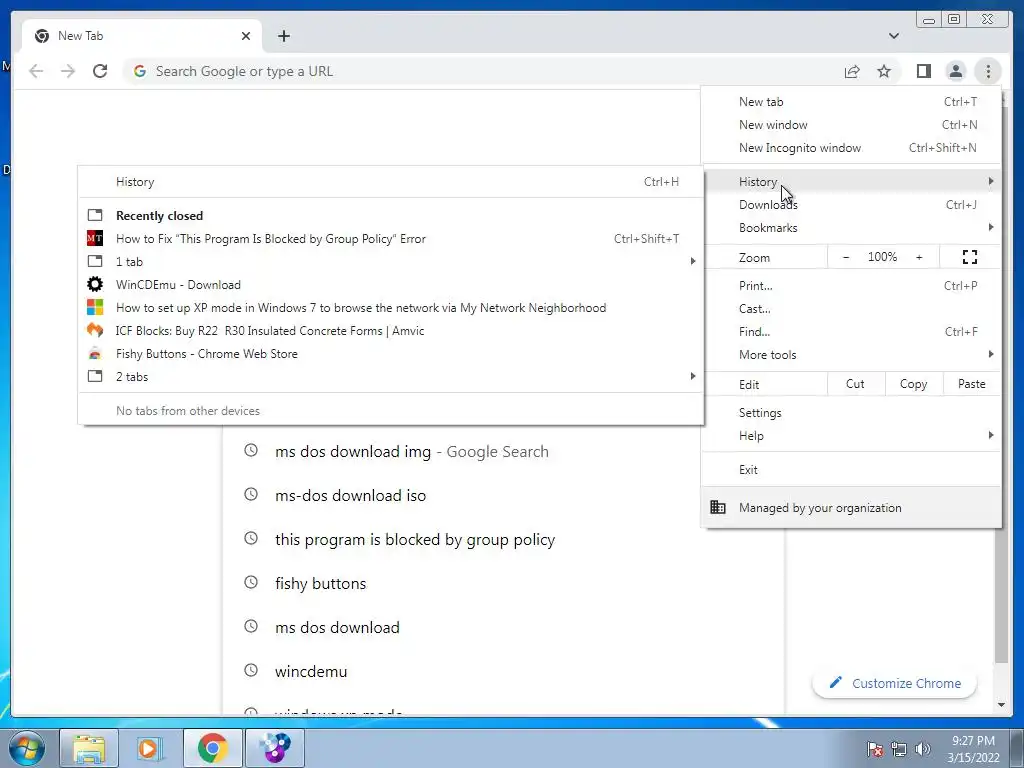Select New tab menu item

851,101
